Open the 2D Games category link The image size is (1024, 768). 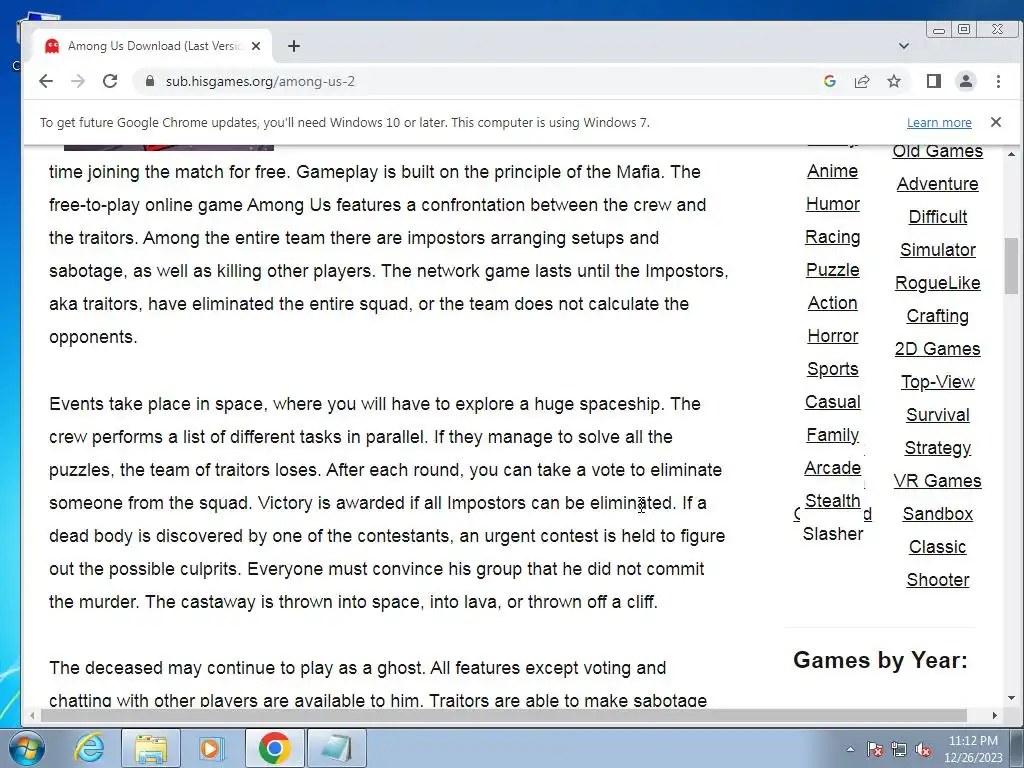click(x=938, y=349)
